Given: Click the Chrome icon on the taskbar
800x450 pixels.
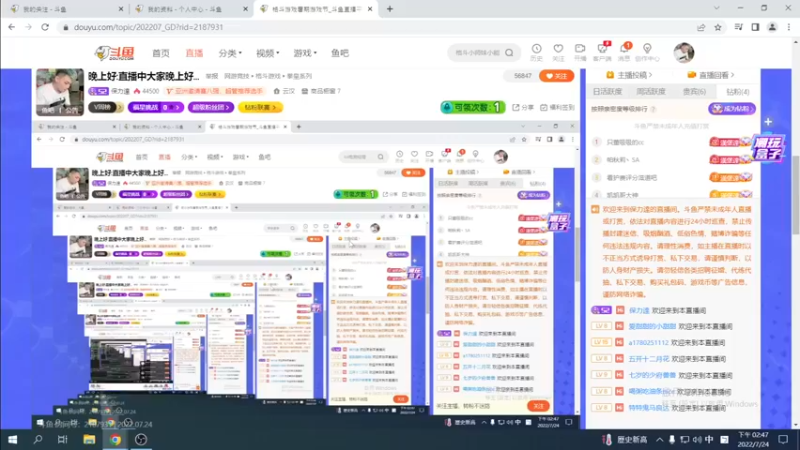Looking at the screenshot, I should pyautogui.click(x=115, y=439).
